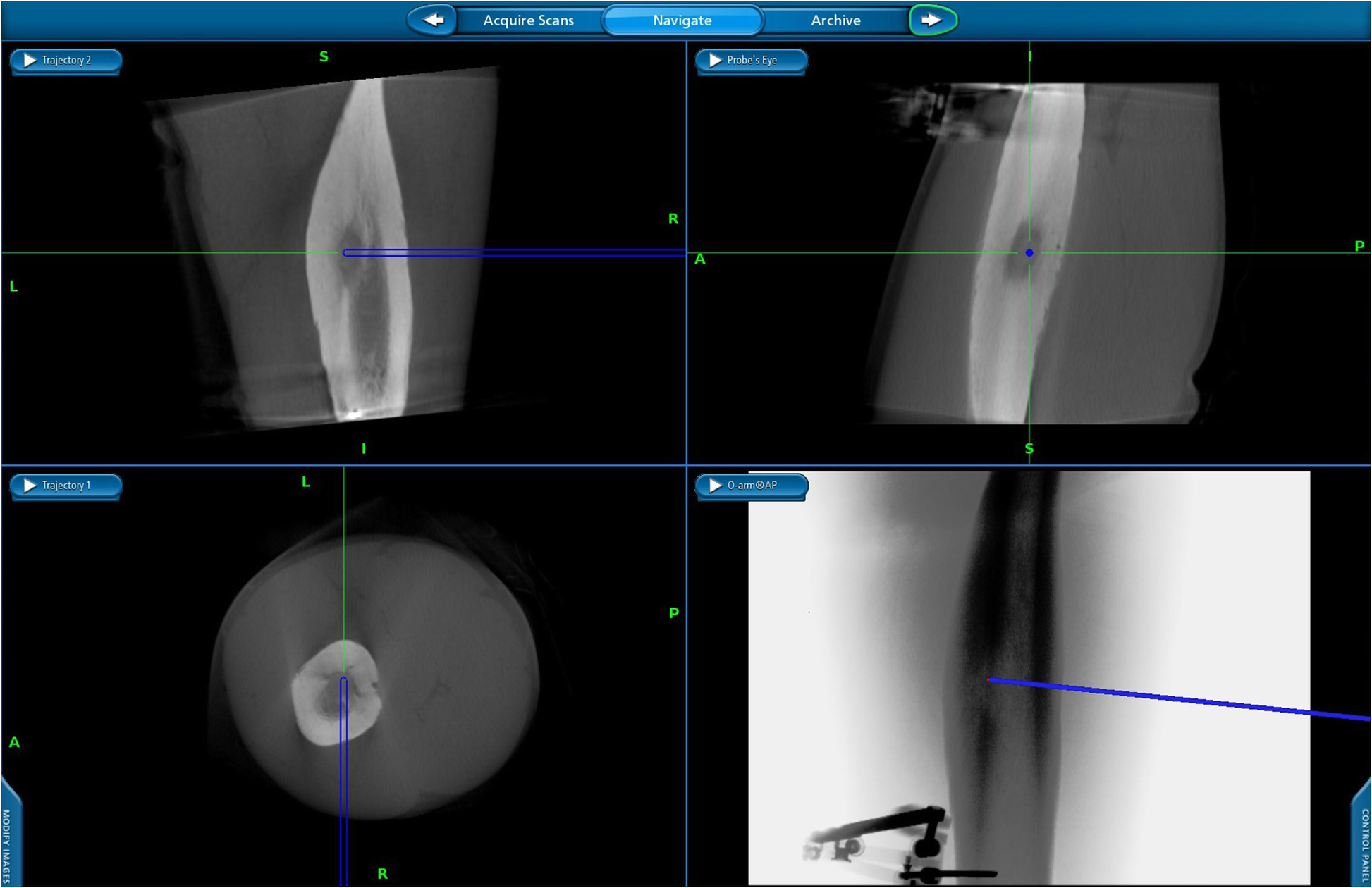1372x888 pixels.
Task: Switch to the Archive tab
Action: coord(835,20)
